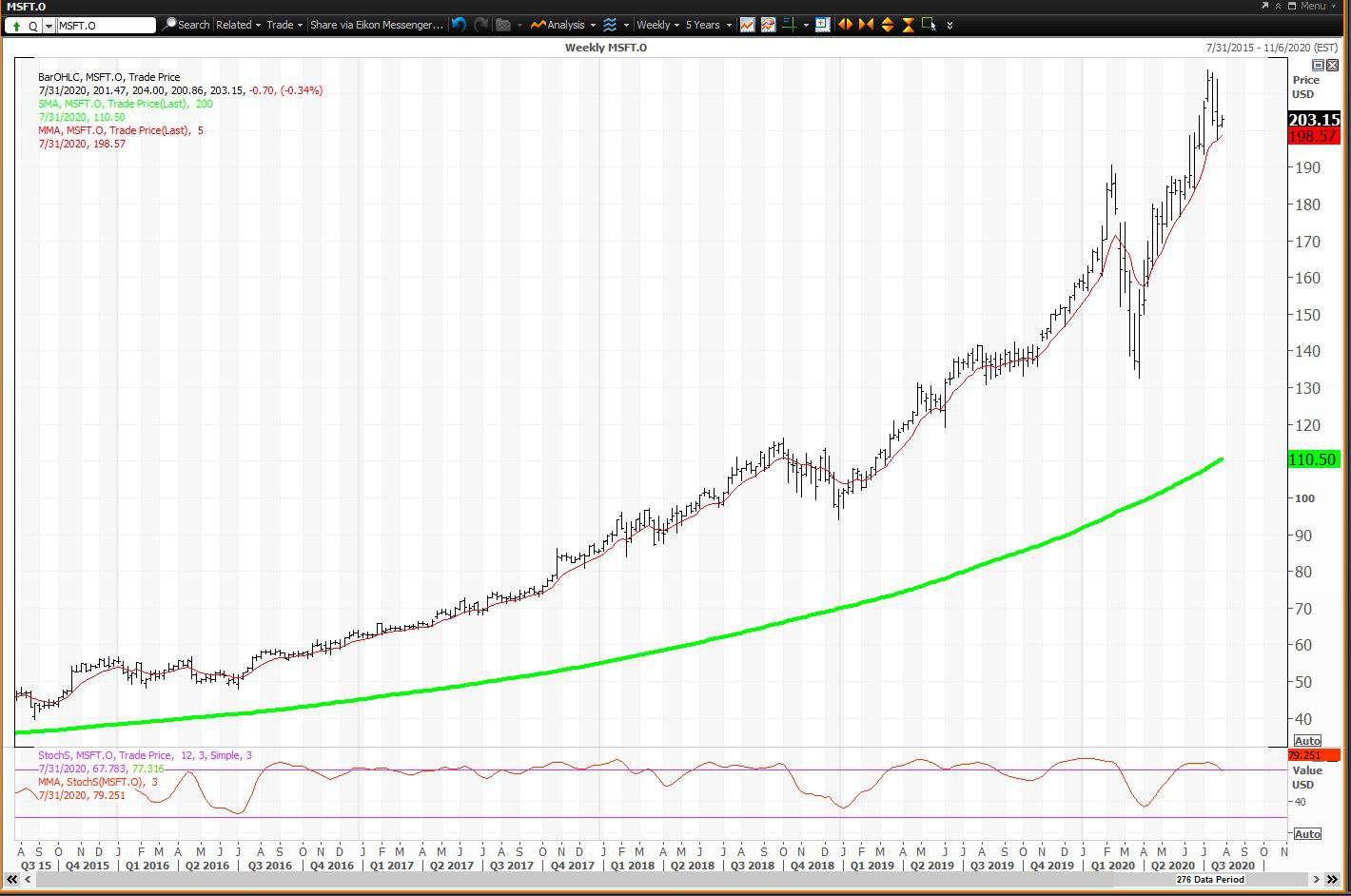Select the BarOHLC MSFT.O Trade Price legend
1351x896 pixels.
108,77
